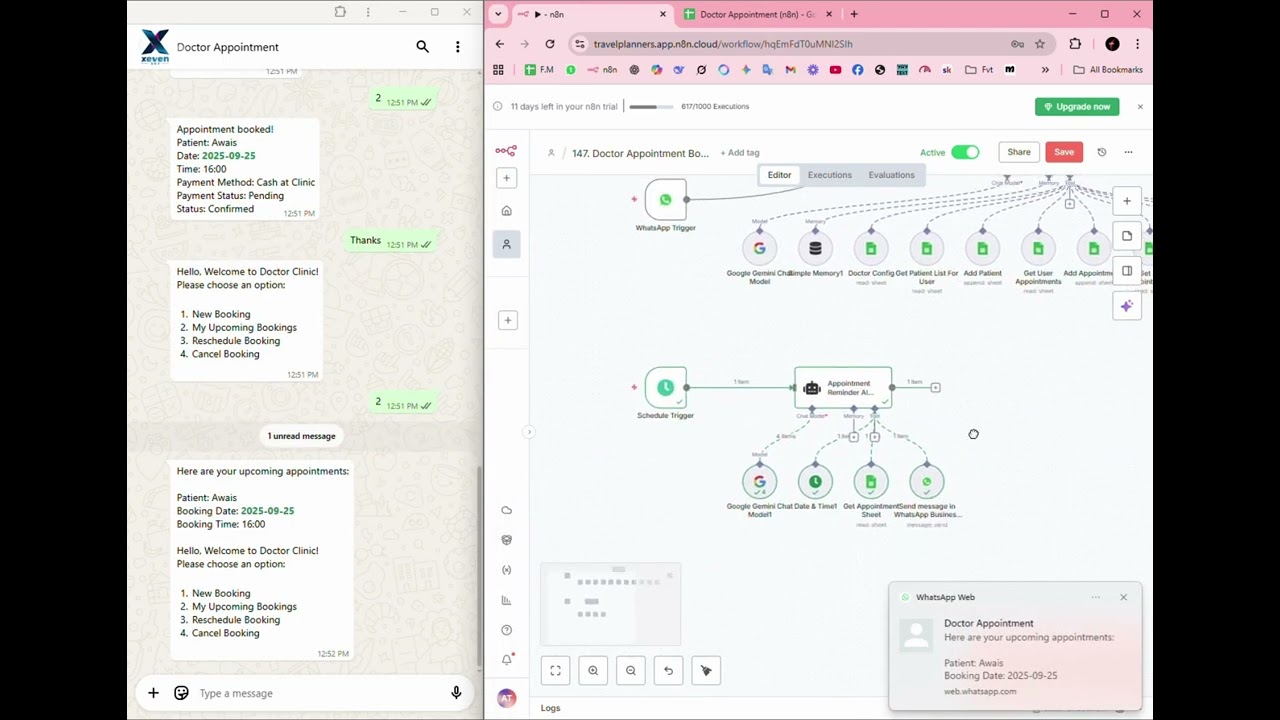The width and height of the screenshot is (1280, 720).
Task: Select the Add Patient sheet node
Action: pos(982,249)
